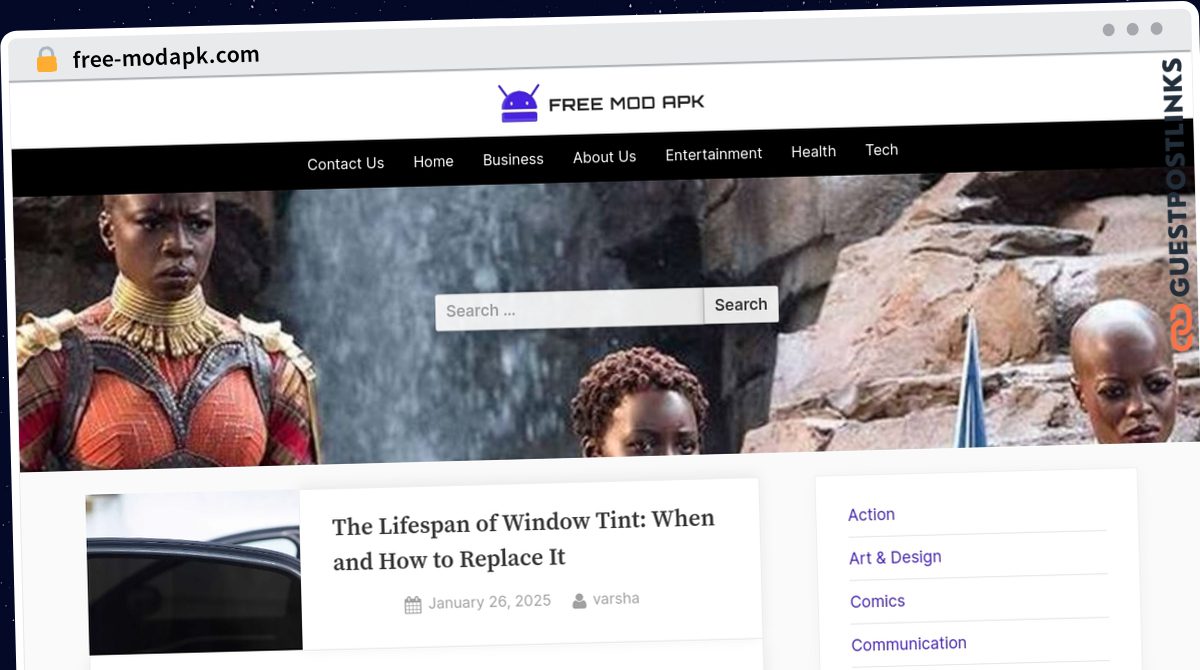Viewport: 1200px width, 670px height.
Task: Open the Comics category link
Action: 877,601
